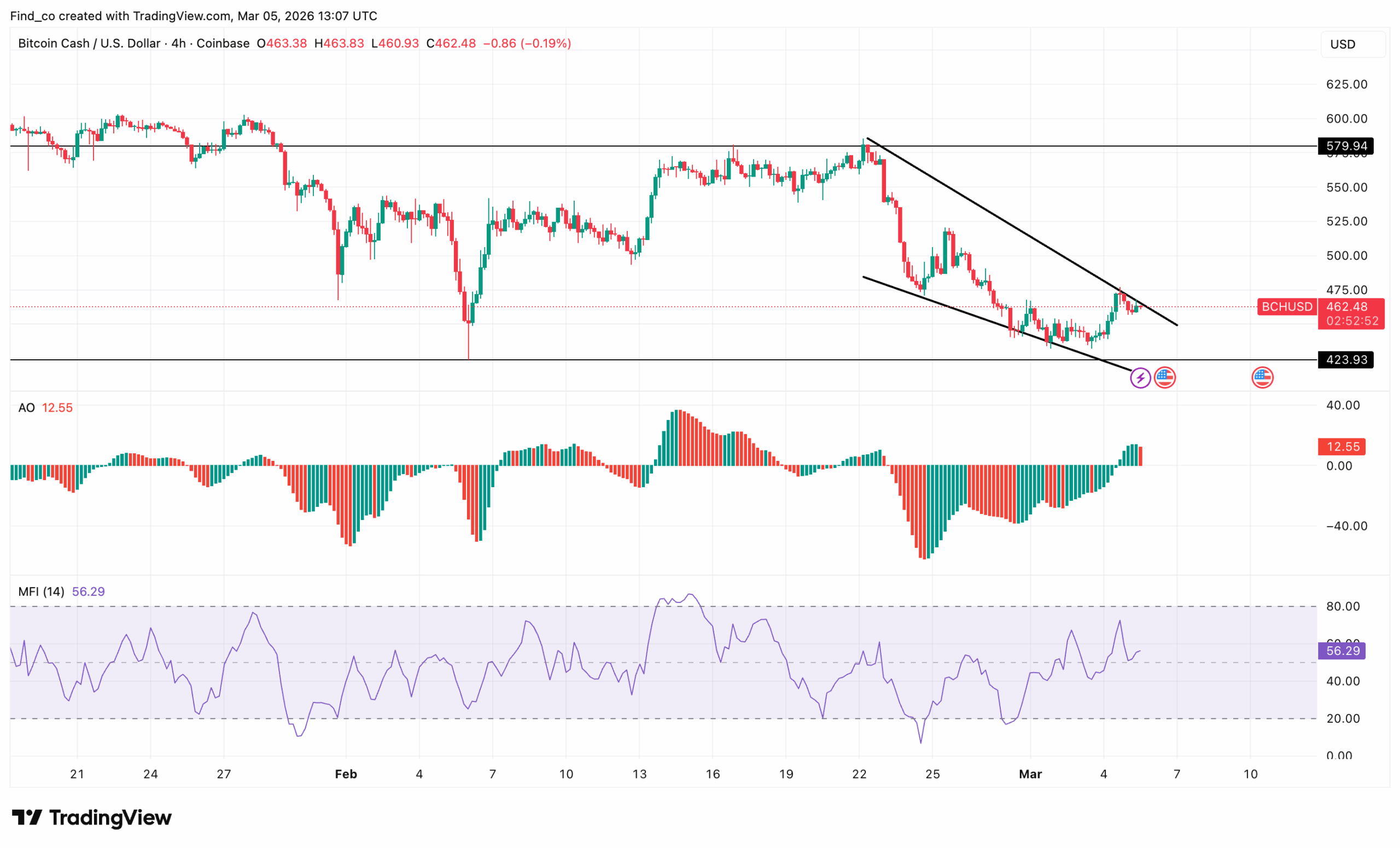Click the TradingView logo at bottom left

(x=91, y=817)
